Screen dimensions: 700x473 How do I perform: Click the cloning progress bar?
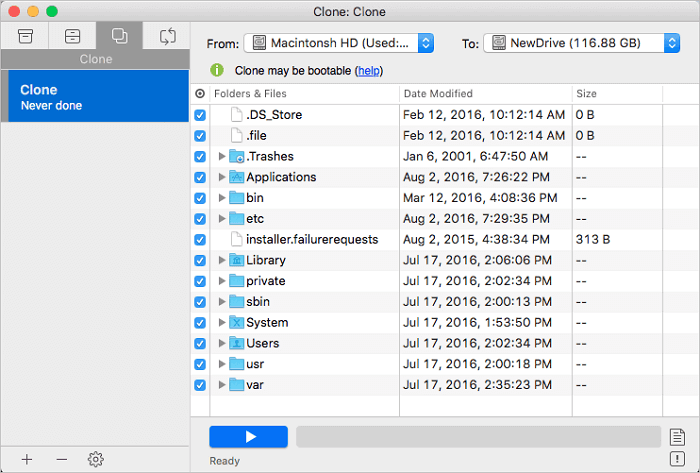[478, 436]
